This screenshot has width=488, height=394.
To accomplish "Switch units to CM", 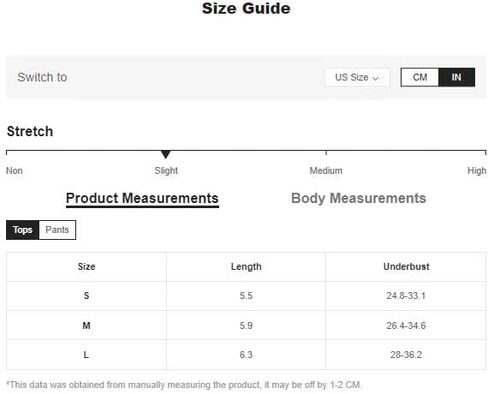I will coord(420,77).
